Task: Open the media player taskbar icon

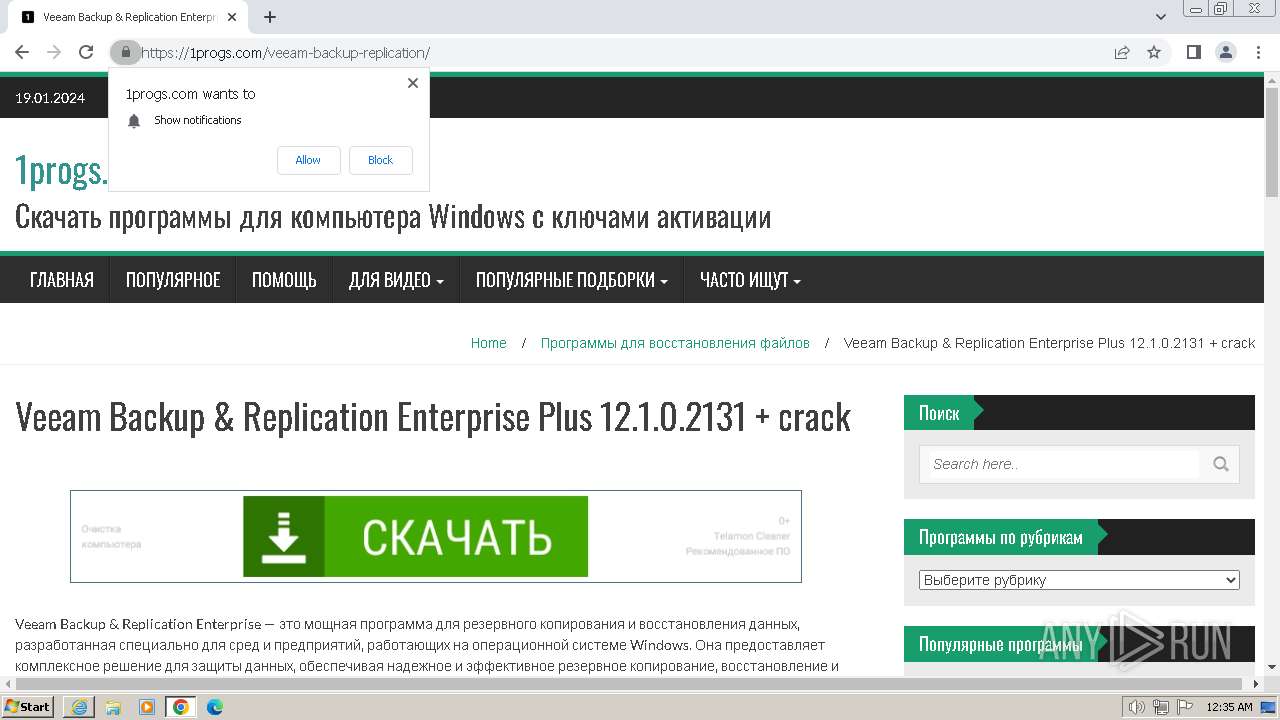Action: click(147, 707)
